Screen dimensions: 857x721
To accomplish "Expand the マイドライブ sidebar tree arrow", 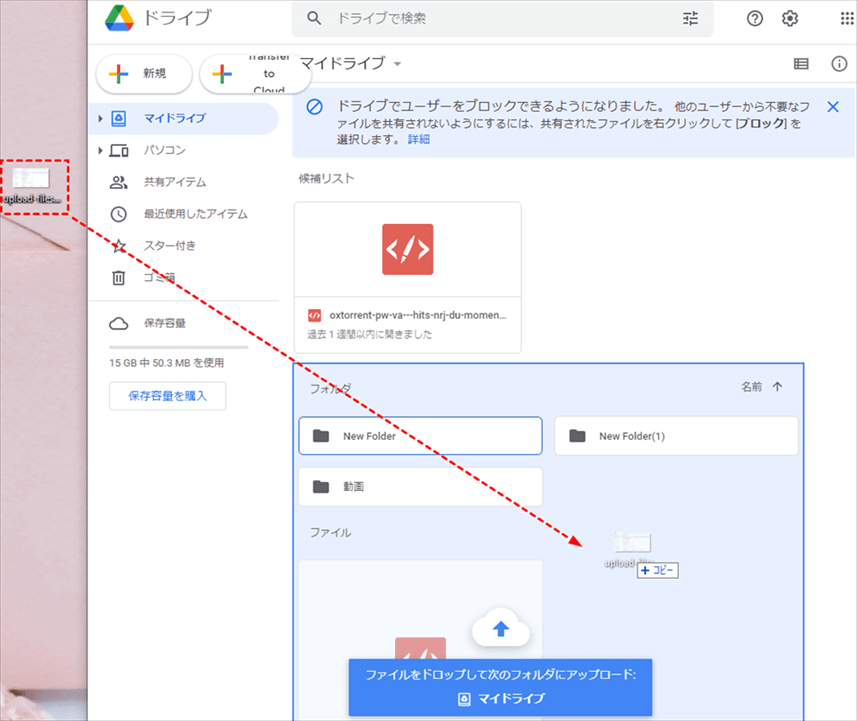I will coord(100,119).
